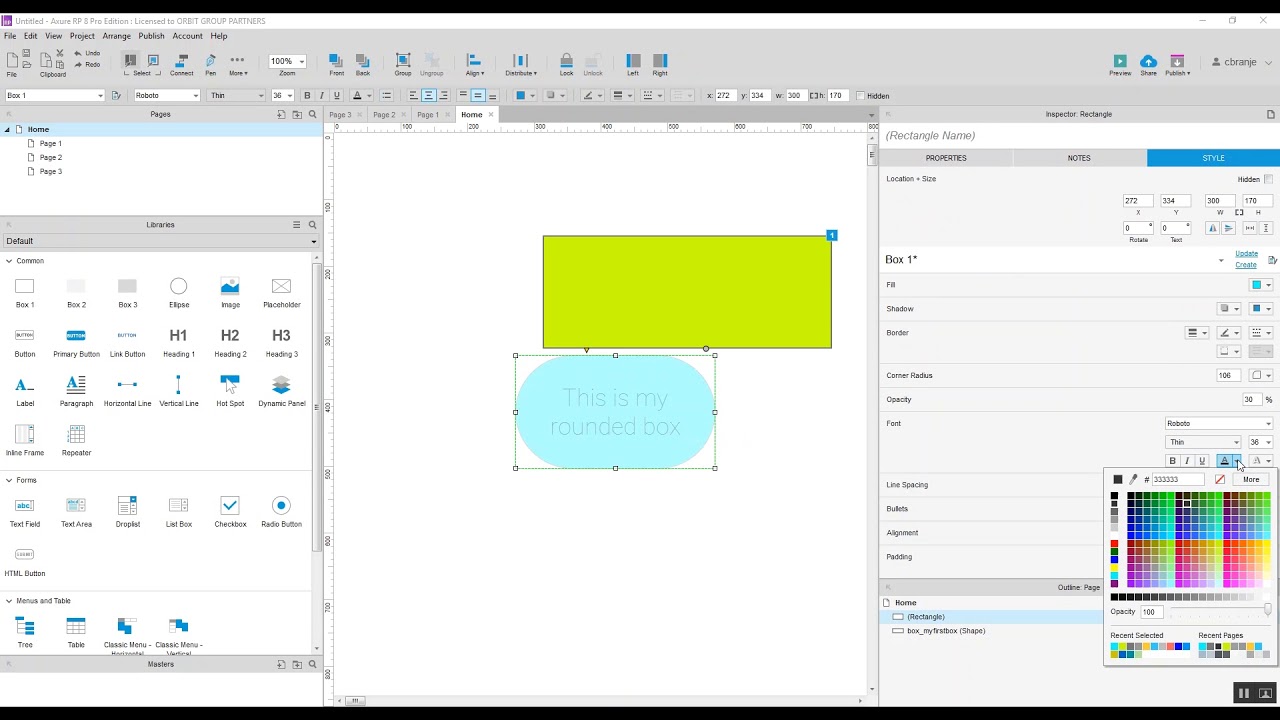Edit the hex color value field
The height and width of the screenshot is (720, 1280).
(1177, 480)
